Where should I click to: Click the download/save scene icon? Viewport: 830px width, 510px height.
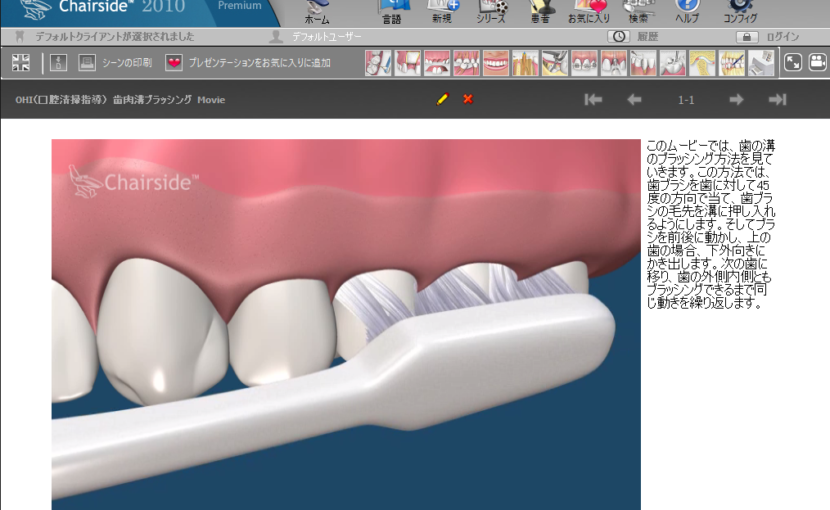click(x=58, y=62)
